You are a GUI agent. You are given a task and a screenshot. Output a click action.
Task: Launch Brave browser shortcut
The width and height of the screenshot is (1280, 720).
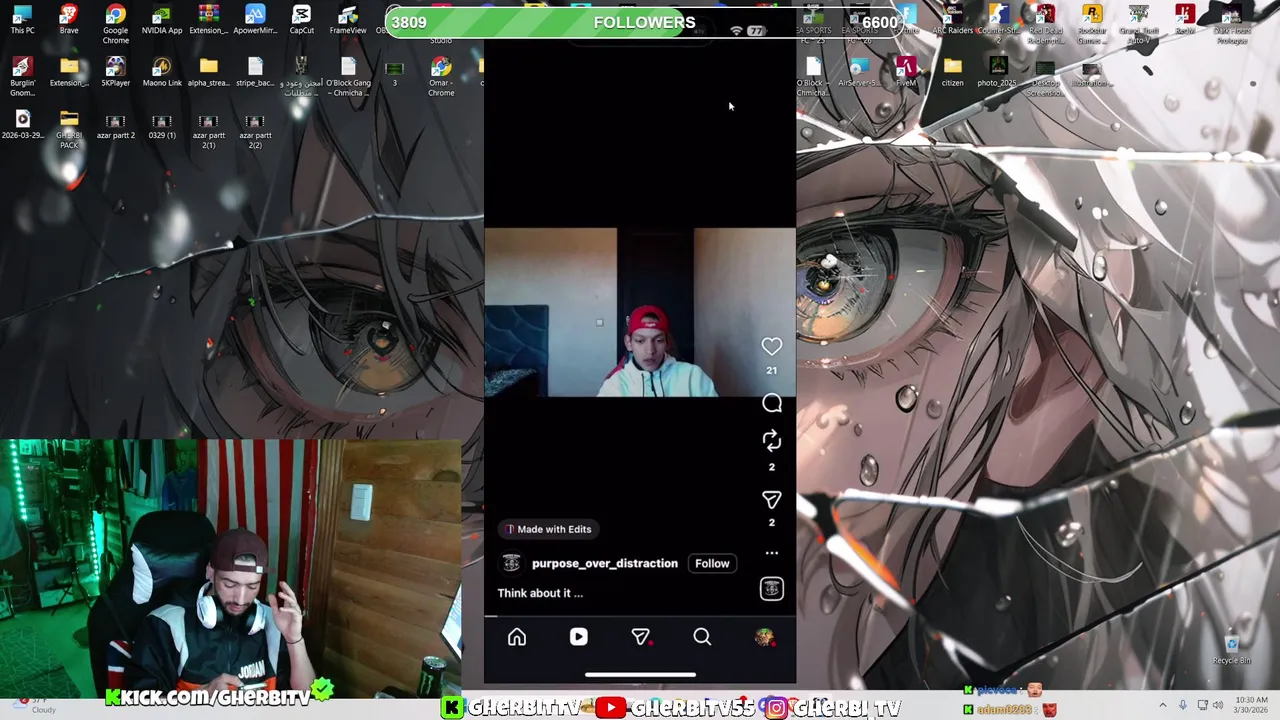(x=68, y=20)
